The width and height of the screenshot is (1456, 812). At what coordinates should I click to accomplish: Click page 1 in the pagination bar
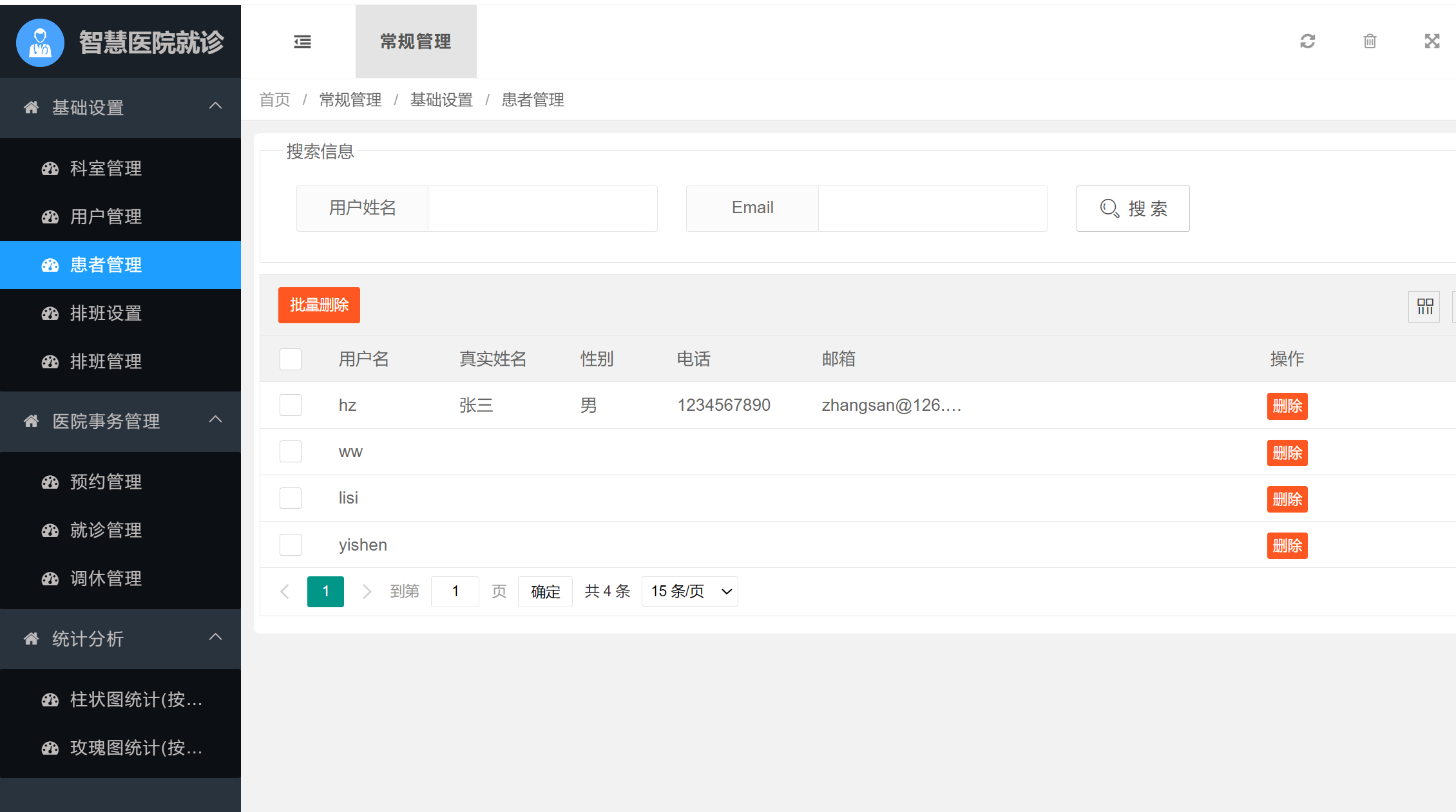[325, 591]
